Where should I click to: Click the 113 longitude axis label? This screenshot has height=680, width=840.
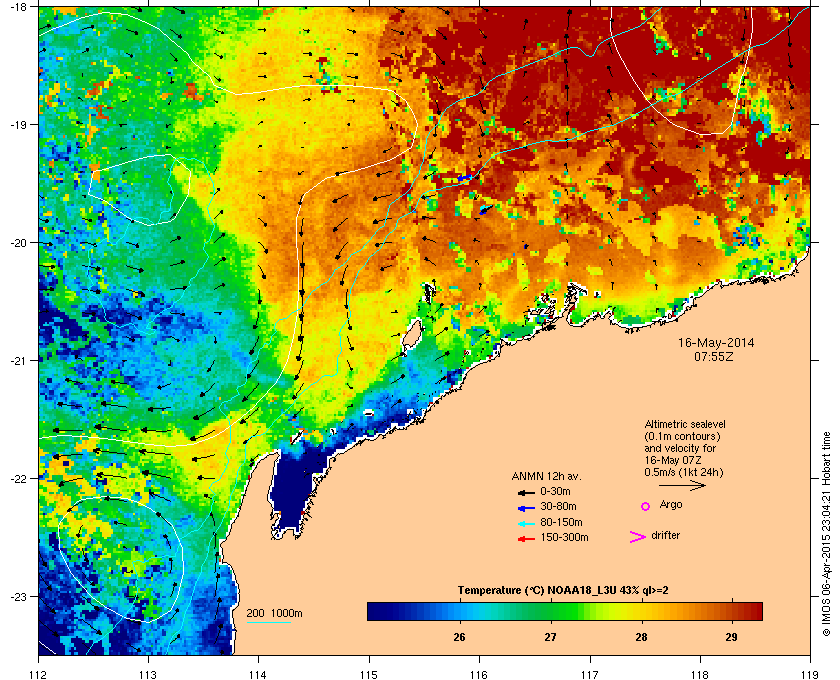pyautogui.click(x=148, y=674)
